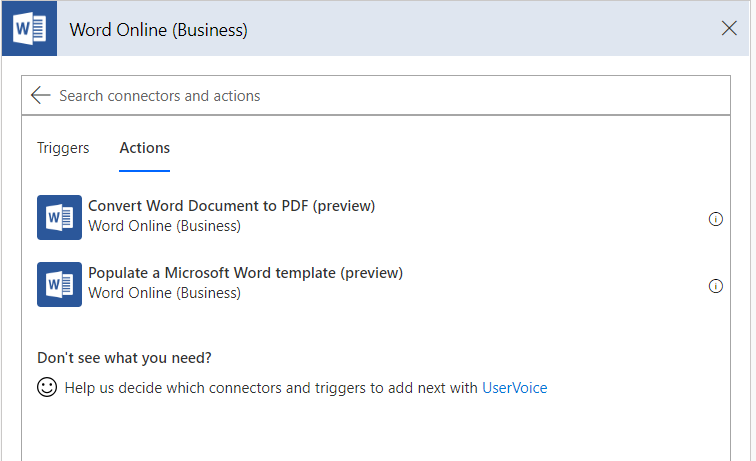Show info for Convert Word Document to PDF
Screen dimensions: 756x461
(716, 219)
